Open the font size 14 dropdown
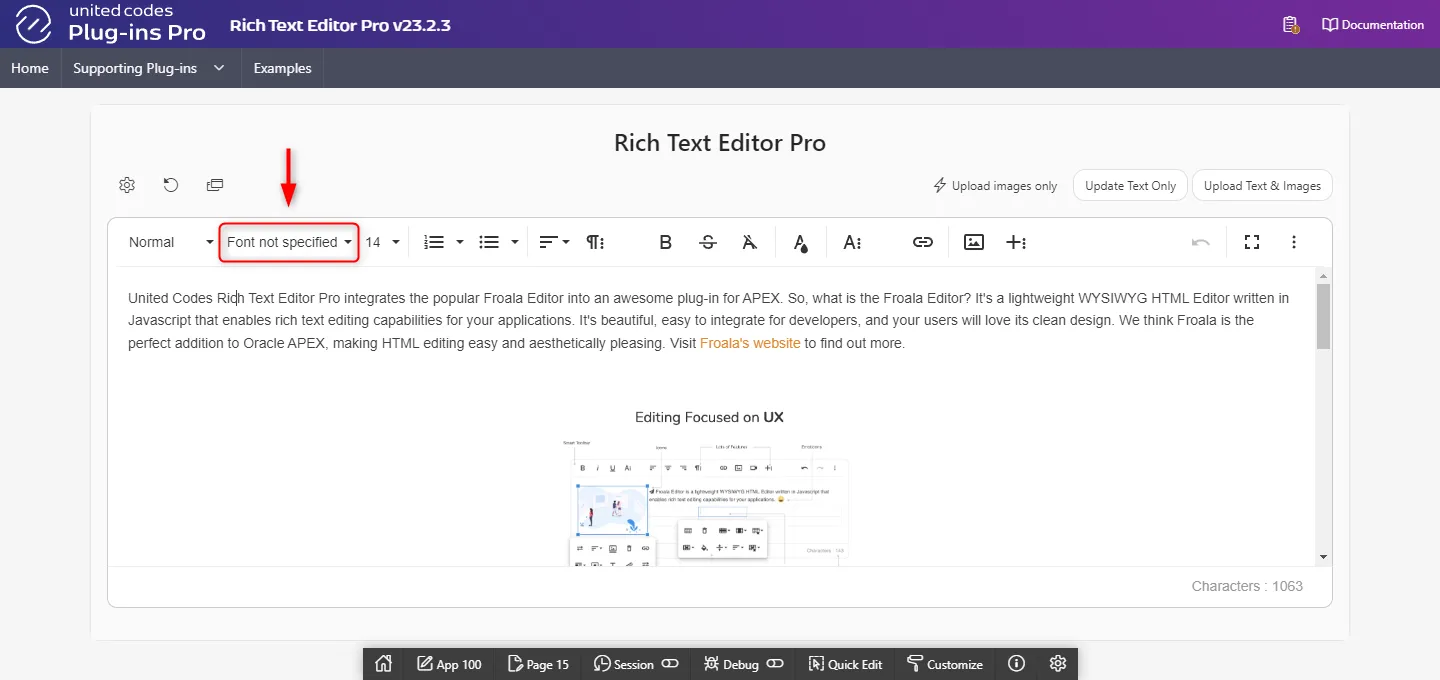The width and height of the screenshot is (1440, 680). coord(382,242)
